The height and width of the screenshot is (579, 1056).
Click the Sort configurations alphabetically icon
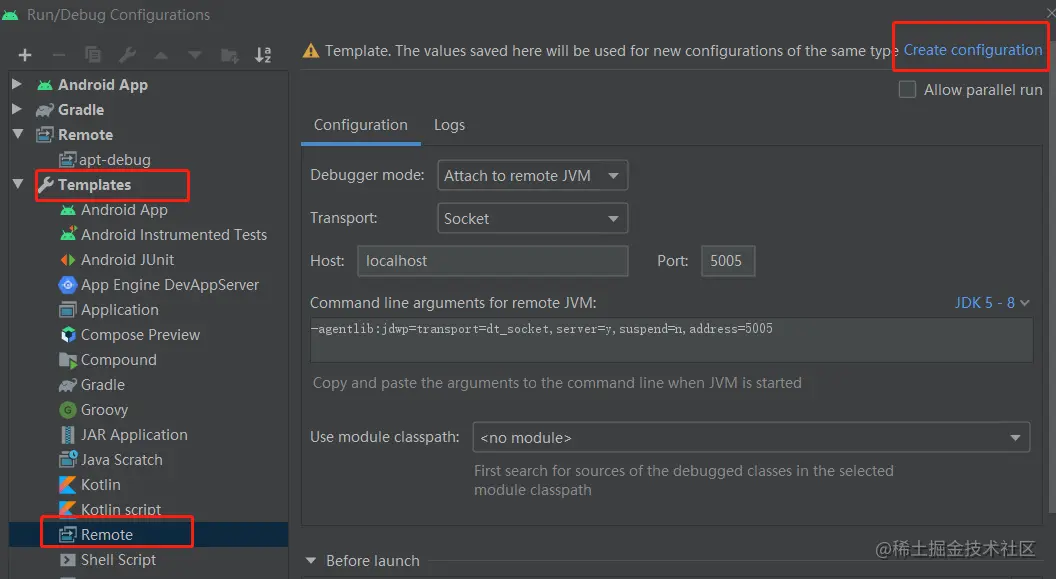pyautogui.click(x=263, y=55)
